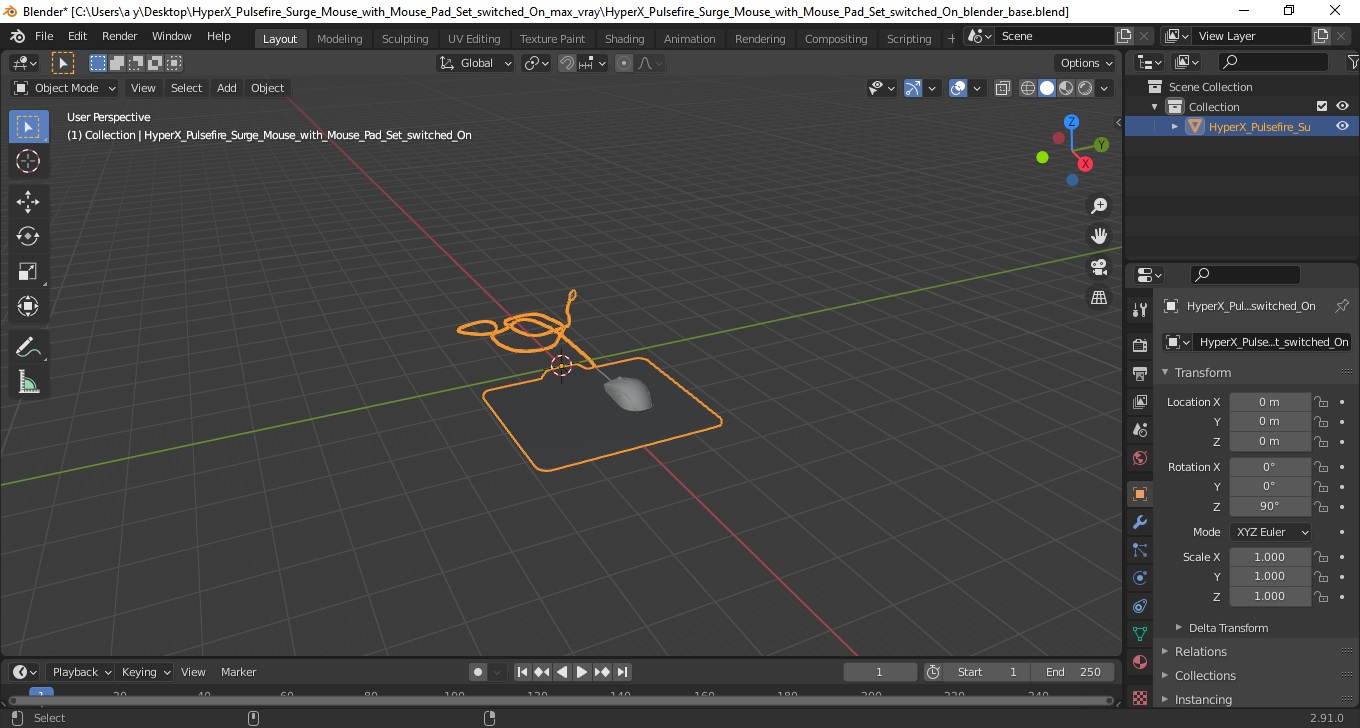The image size is (1360, 728).
Task: Switch to material preview shading
Action: point(1066,88)
